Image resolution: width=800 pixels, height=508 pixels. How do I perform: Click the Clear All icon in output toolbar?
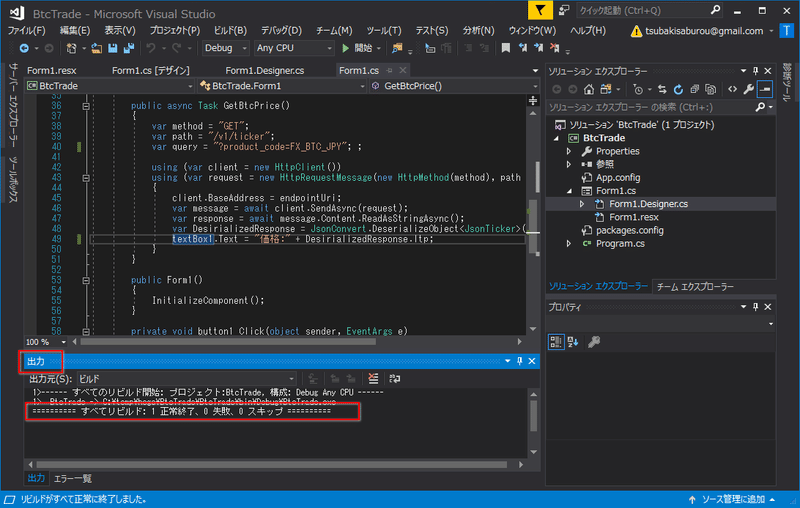coord(373,378)
